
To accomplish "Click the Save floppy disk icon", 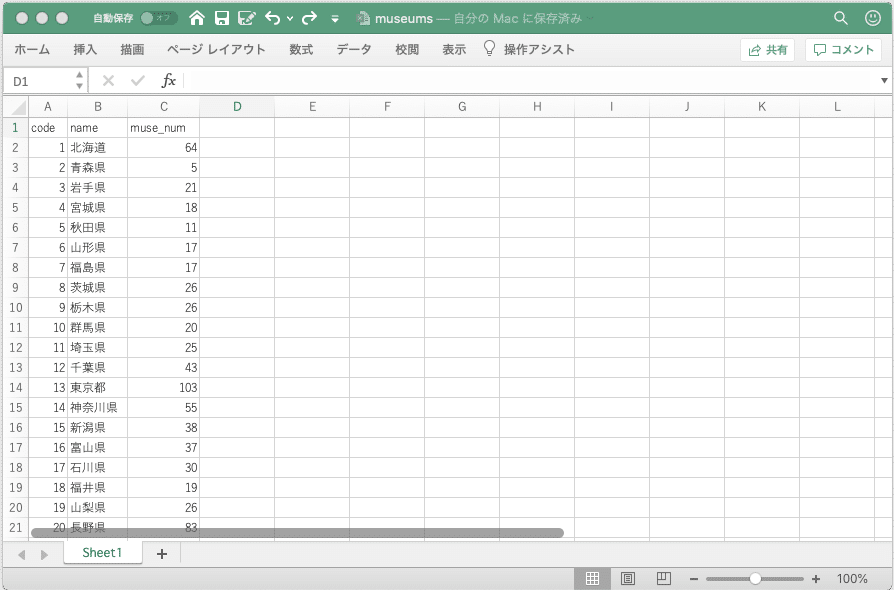I will point(222,18).
